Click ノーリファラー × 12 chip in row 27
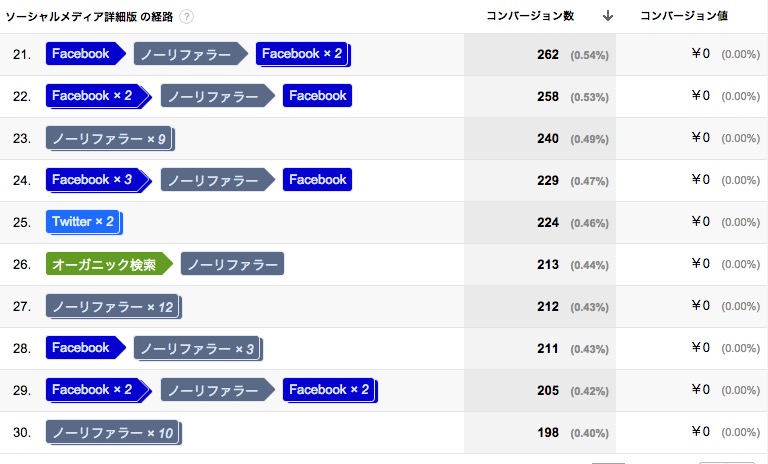 [x=114, y=307]
